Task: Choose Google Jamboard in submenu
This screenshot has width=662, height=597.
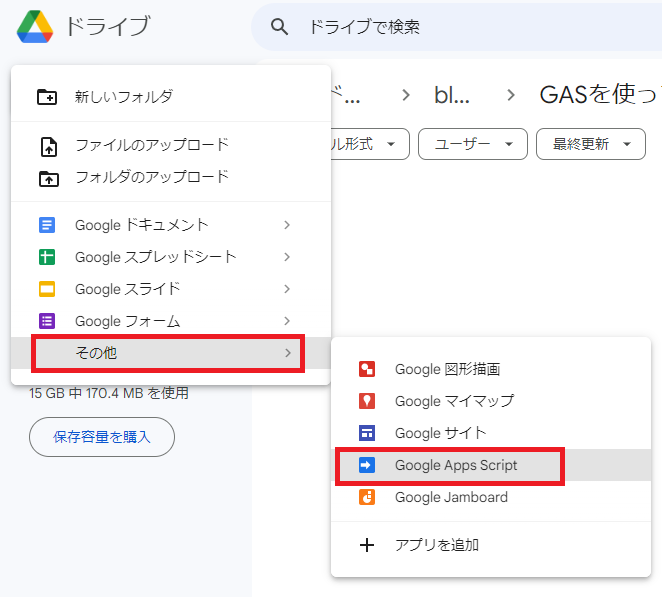Action: point(491,497)
